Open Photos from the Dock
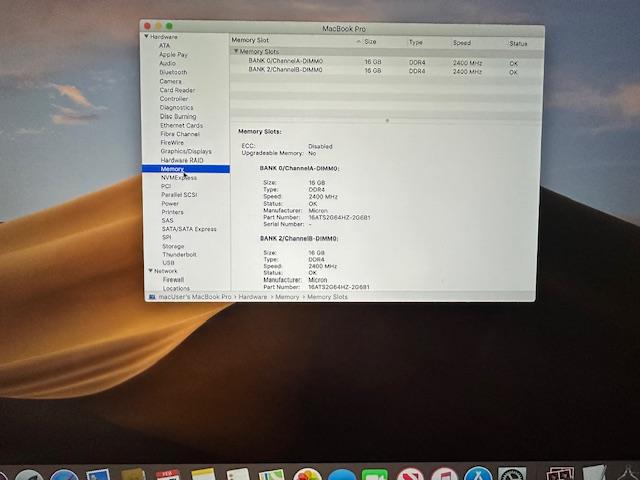This screenshot has height=480, width=640. [307, 475]
